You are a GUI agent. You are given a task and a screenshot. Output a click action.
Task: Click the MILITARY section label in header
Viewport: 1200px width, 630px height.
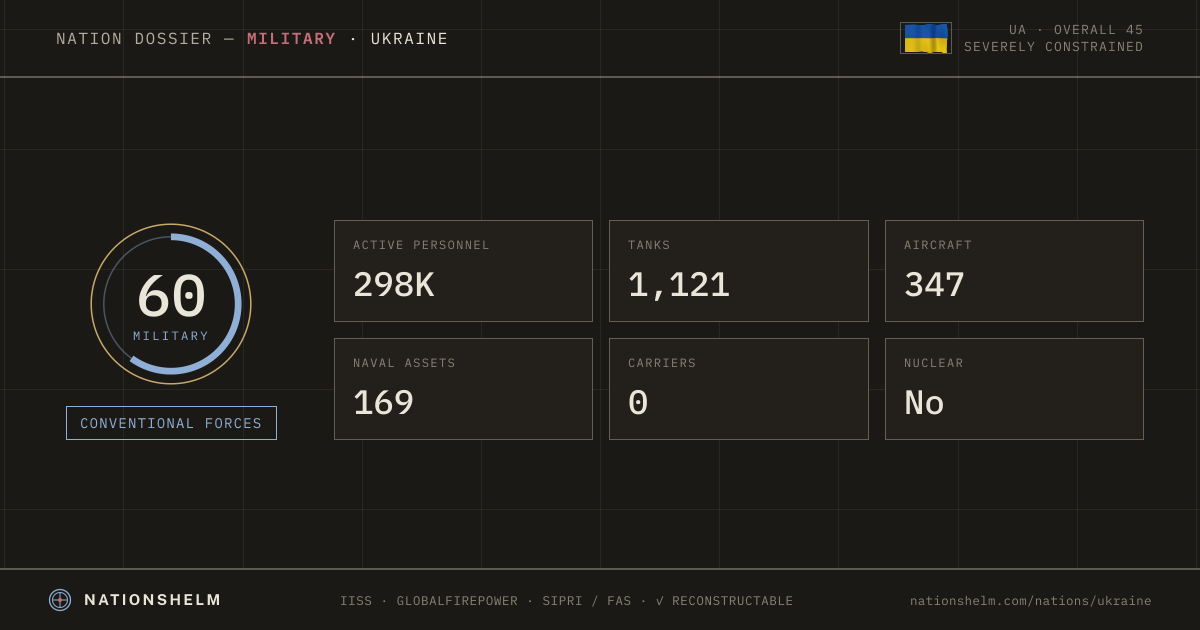pyautogui.click(x=292, y=39)
